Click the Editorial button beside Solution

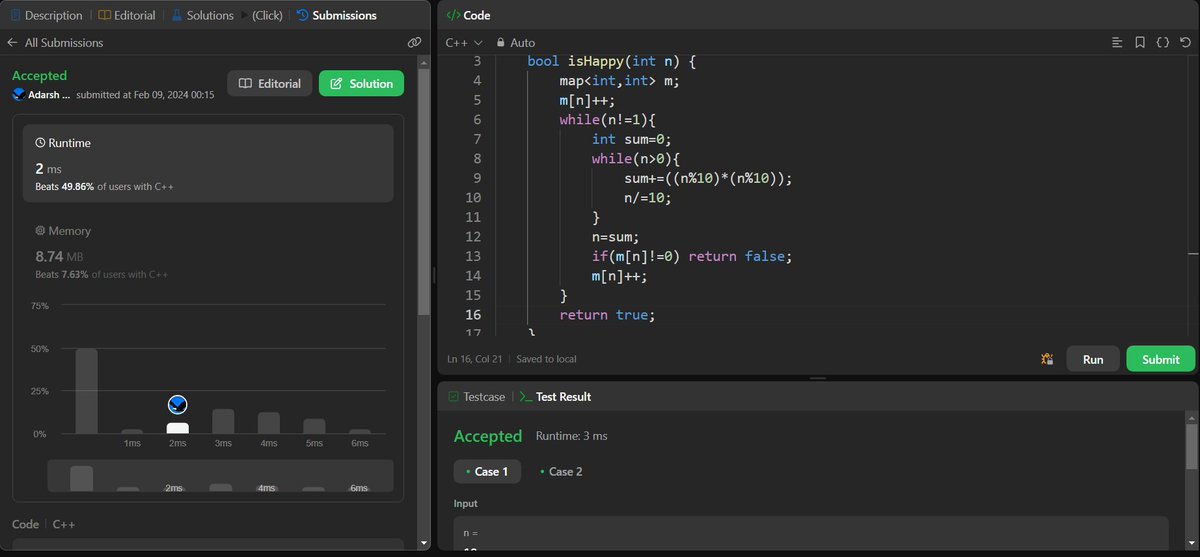pos(270,84)
